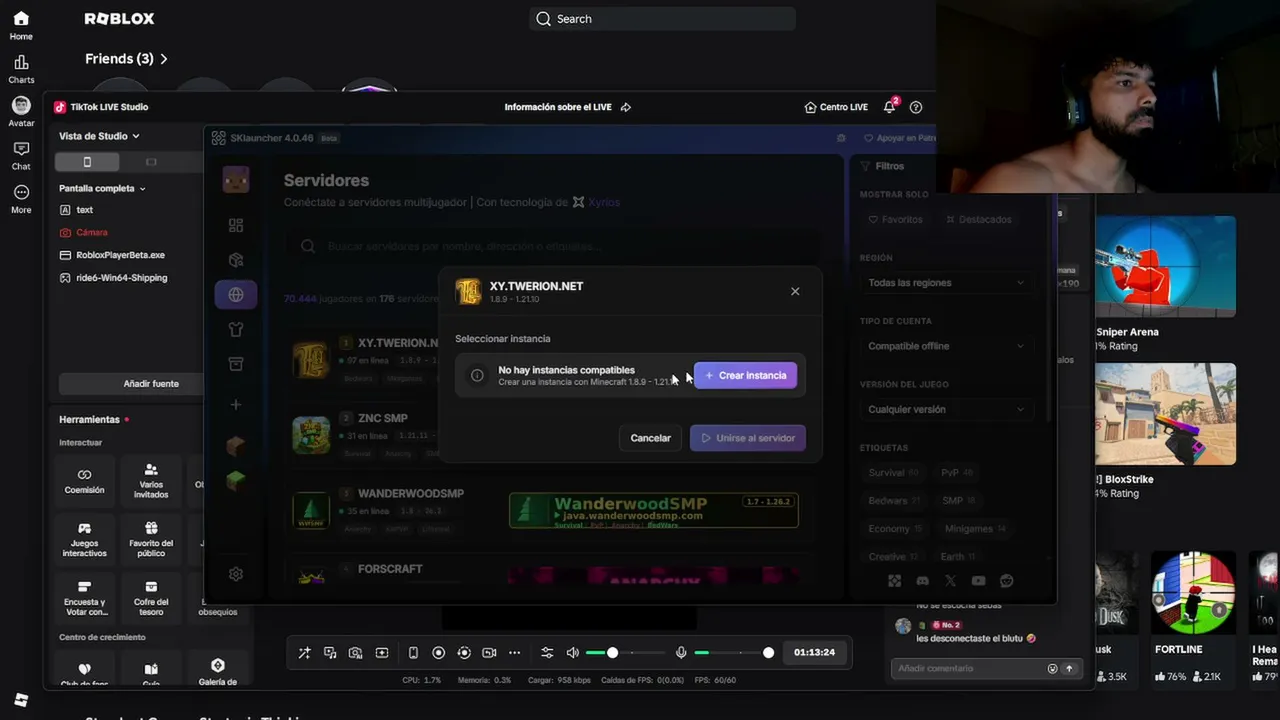Open the TikTok LIVE Studio help icon
This screenshot has width=1280, height=720.
tap(916, 107)
